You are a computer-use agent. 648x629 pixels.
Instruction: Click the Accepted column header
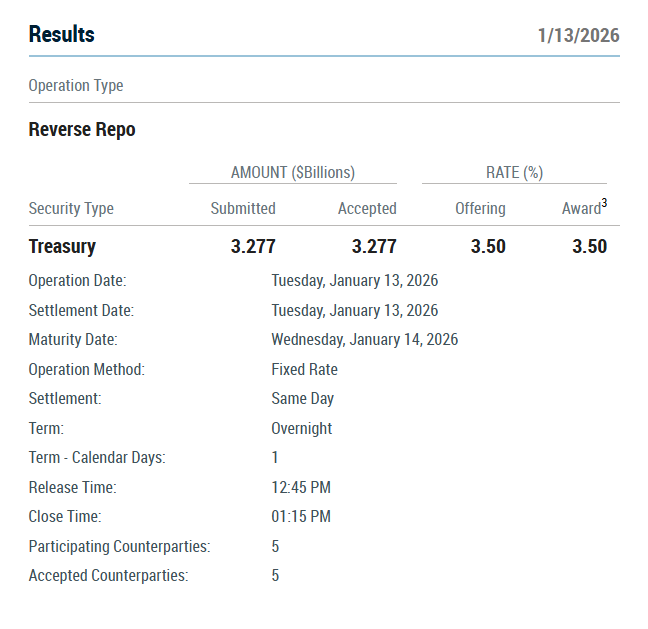(x=367, y=209)
